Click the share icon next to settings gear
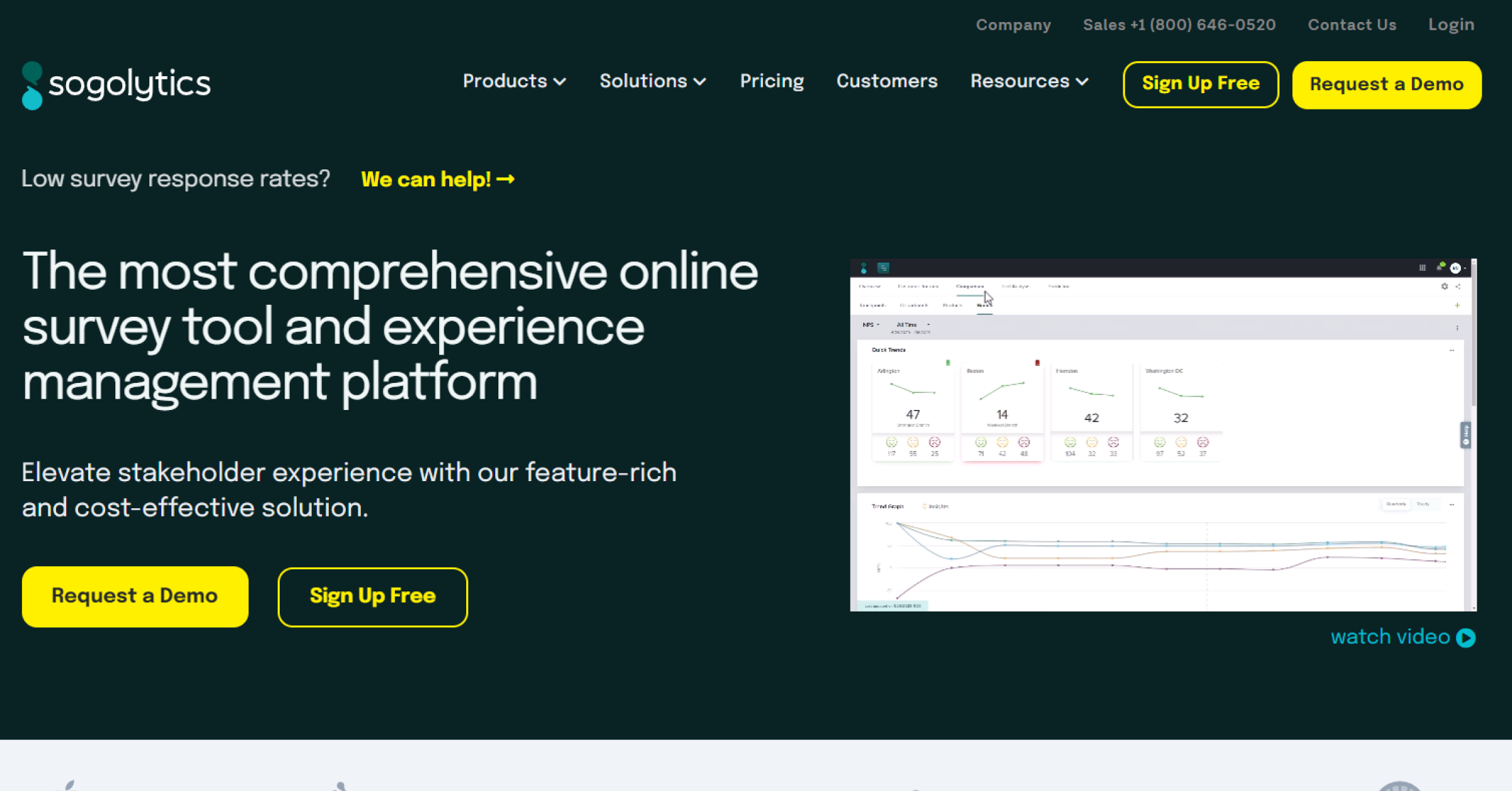The width and height of the screenshot is (1512, 791). point(1458,287)
